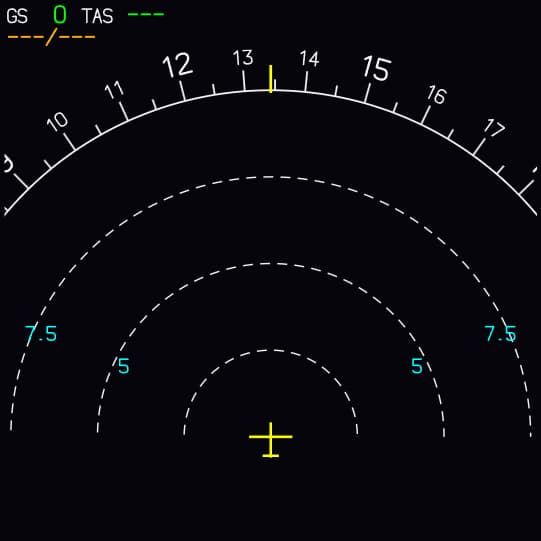Click the yellow heading lubber line
The height and width of the screenshot is (541, 541).
[x=271, y=79]
